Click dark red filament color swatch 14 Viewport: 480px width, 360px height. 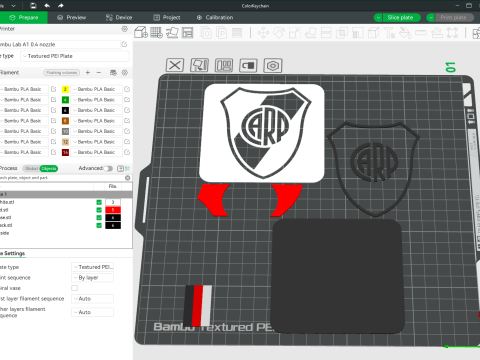click(x=65, y=152)
